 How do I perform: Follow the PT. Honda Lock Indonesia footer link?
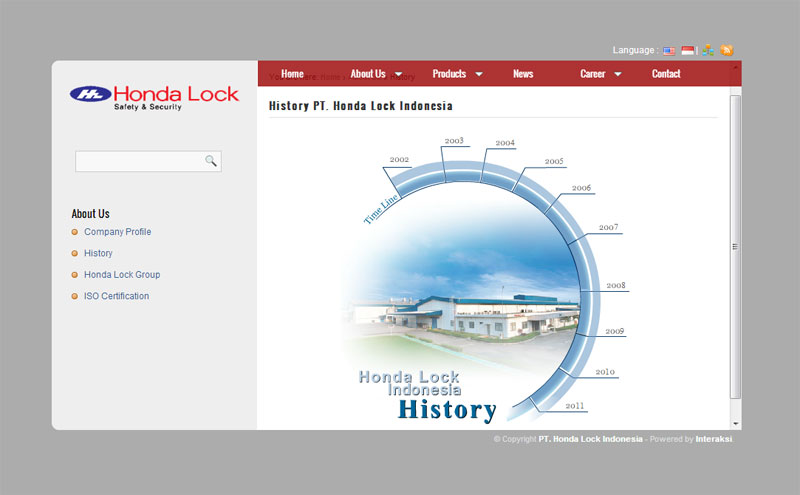[x=590, y=439]
